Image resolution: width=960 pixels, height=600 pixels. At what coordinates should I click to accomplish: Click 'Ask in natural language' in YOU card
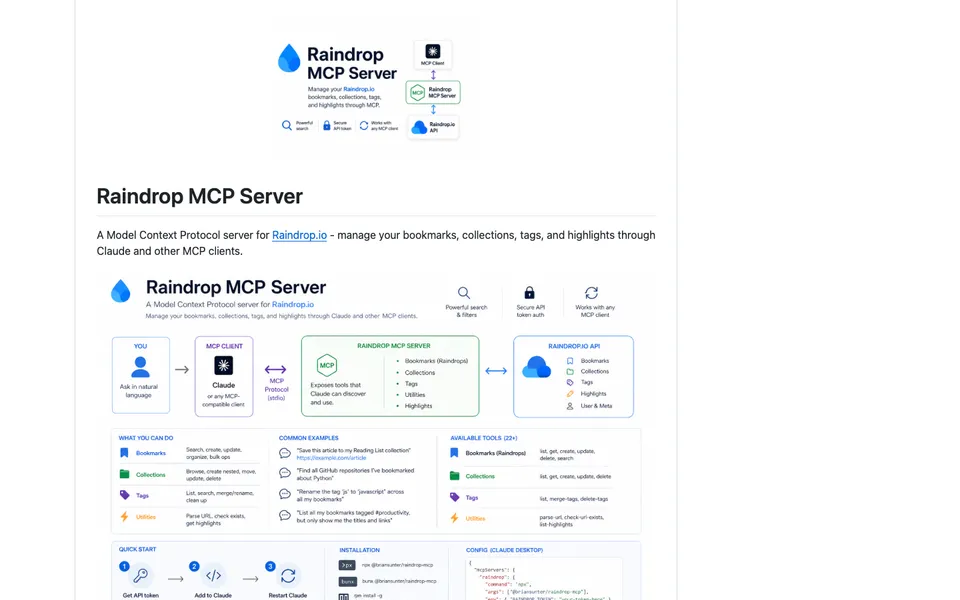point(139,391)
